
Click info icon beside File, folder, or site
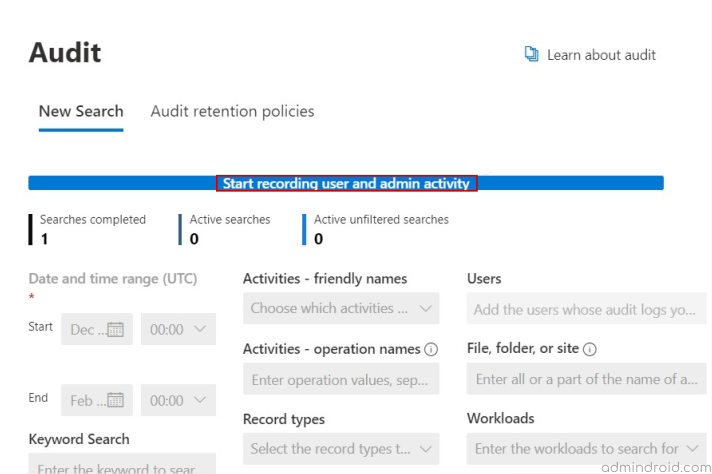click(589, 349)
